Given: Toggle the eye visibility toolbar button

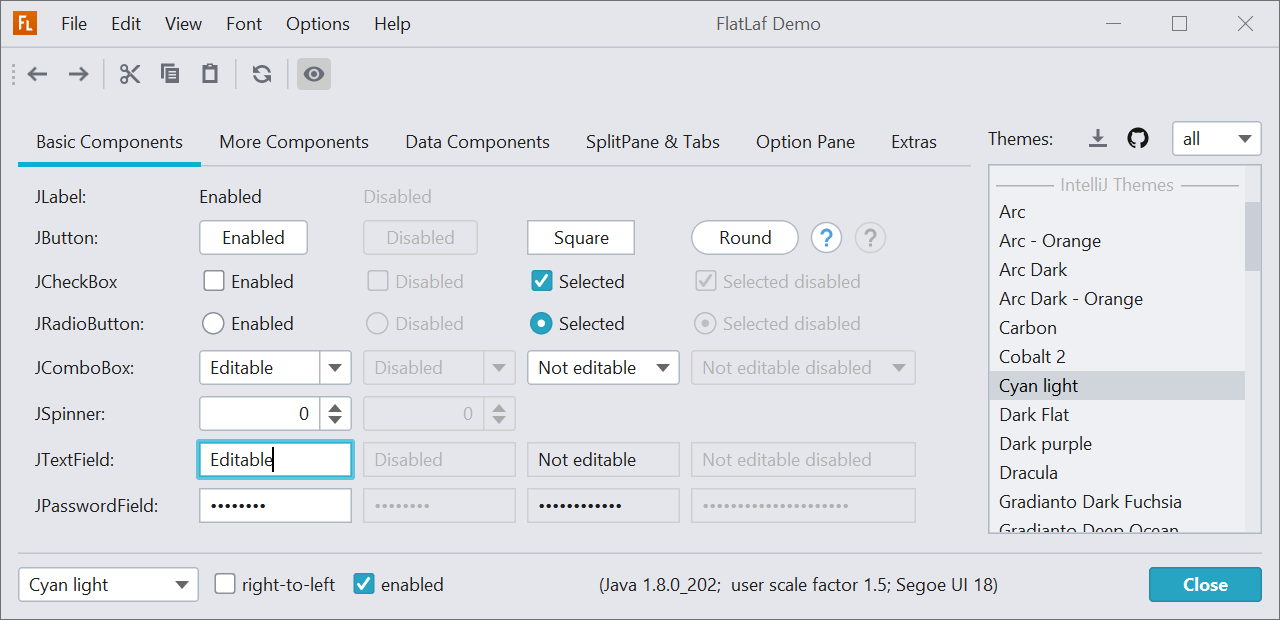Looking at the screenshot, I should coord(314,74).
